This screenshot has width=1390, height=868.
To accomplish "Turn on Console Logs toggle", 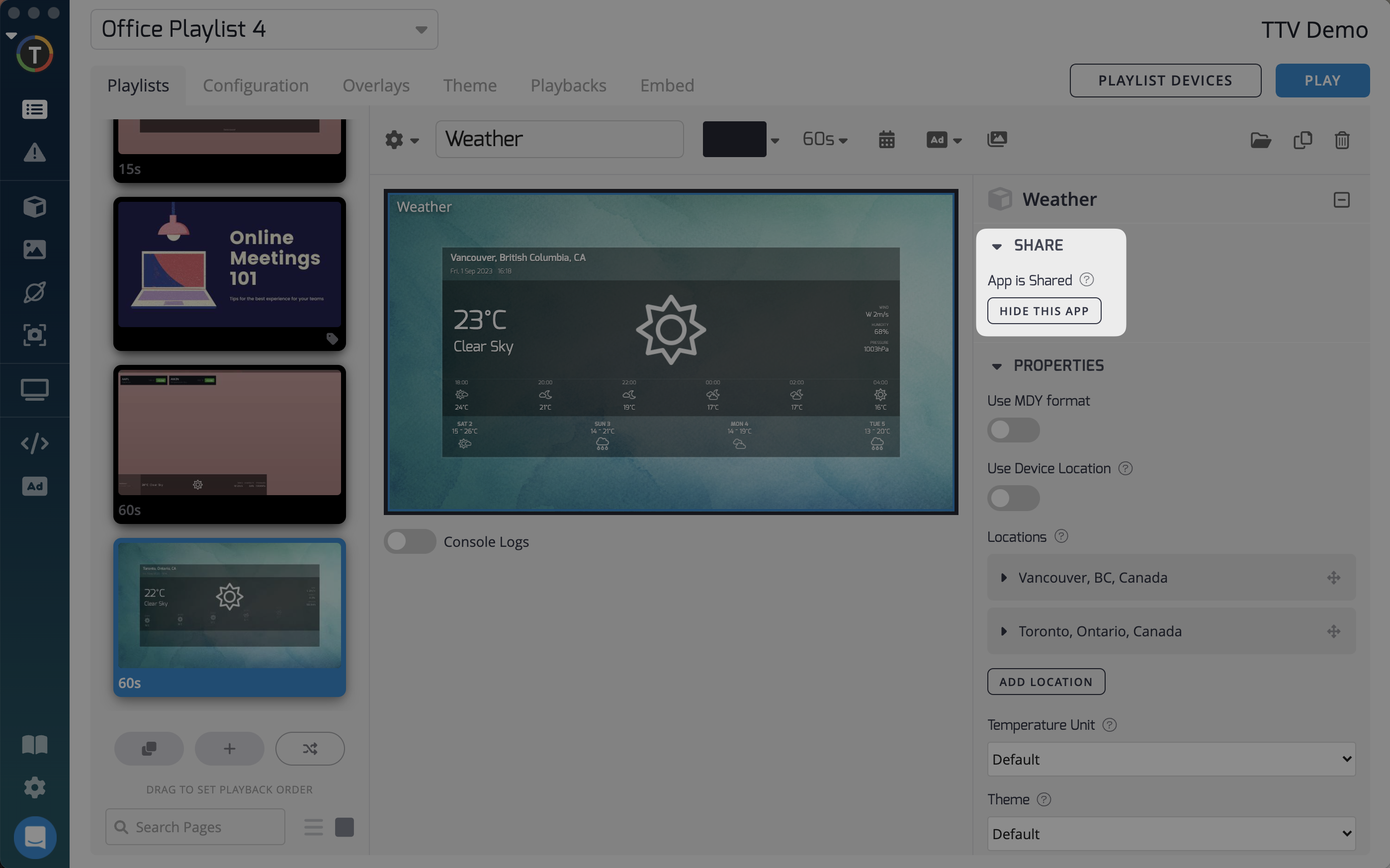I will click(410, 541).
